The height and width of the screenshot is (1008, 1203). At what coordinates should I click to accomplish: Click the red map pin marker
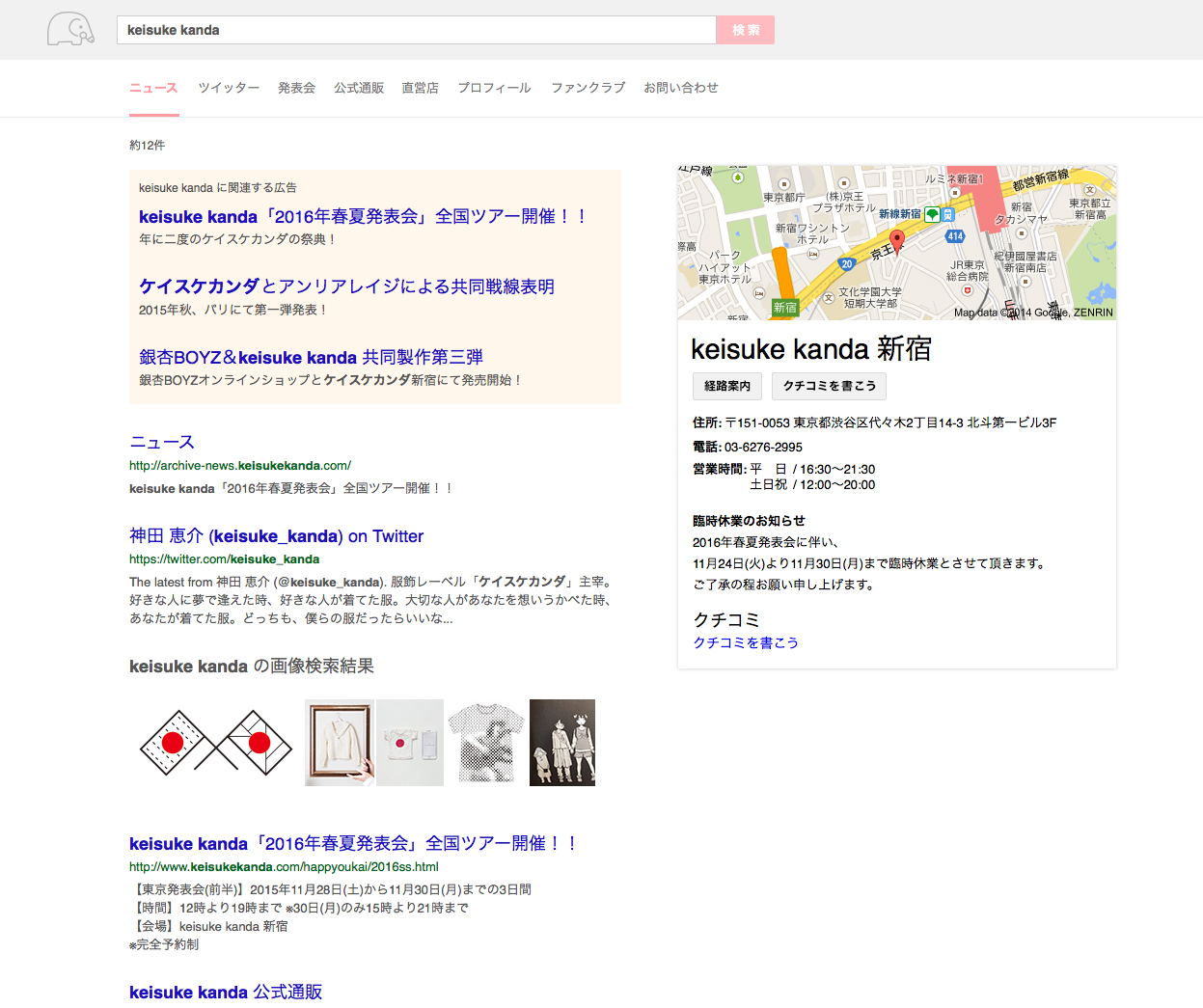(896, 240)
